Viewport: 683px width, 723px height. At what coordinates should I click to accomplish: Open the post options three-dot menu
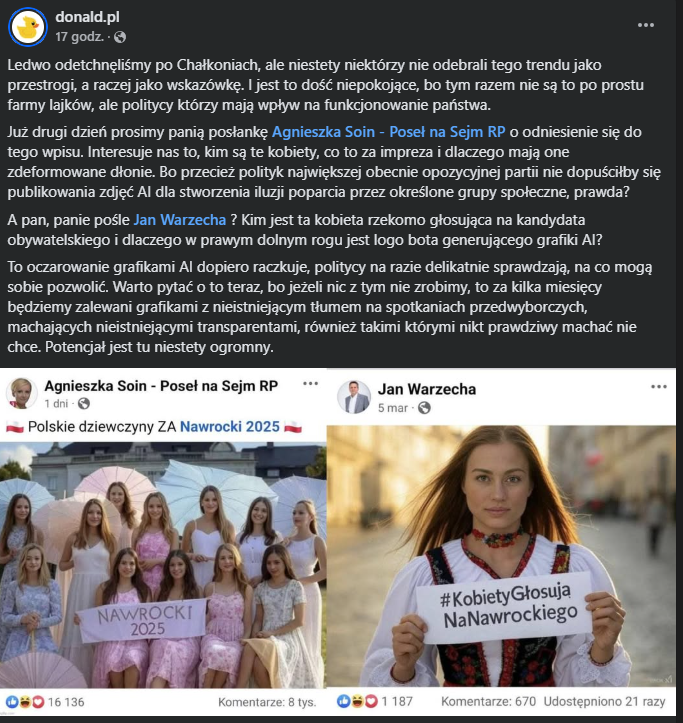click(646, 25)
